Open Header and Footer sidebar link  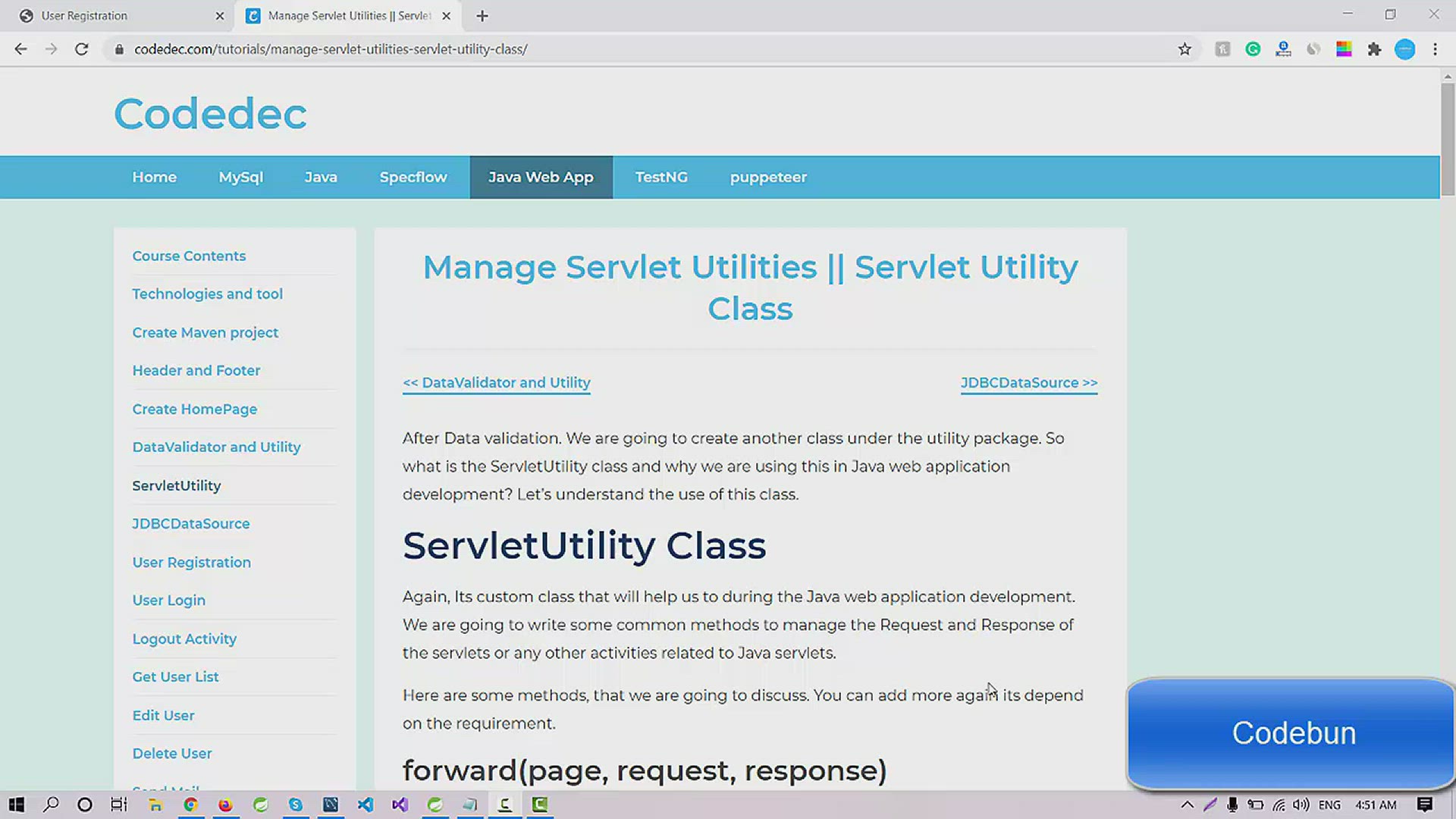pyautogui.click(x=196, y=371)
